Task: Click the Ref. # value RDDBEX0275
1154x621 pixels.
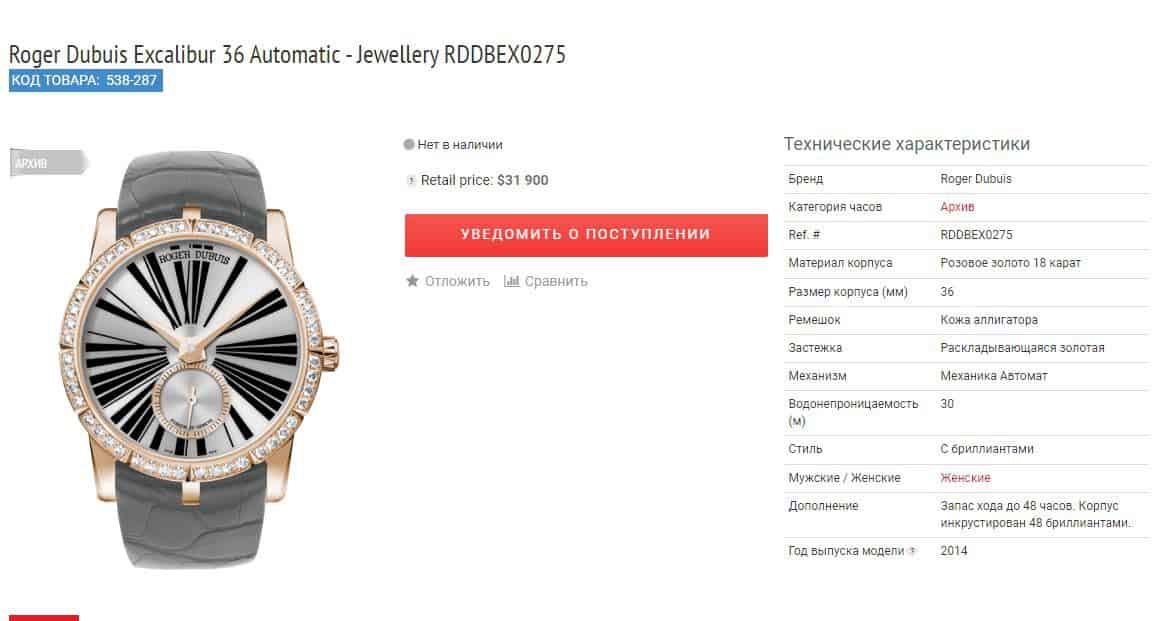Action: (x=976, y=235)
